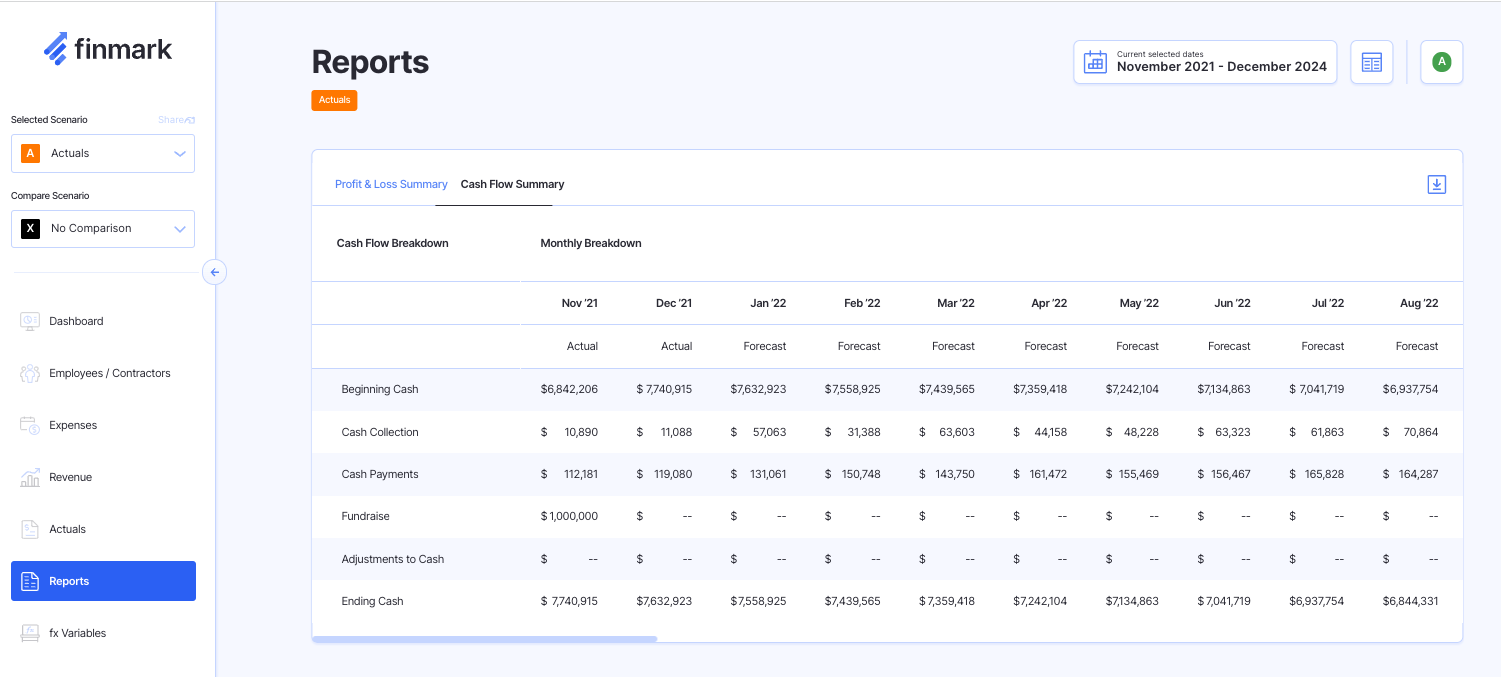Open the date range selector
Image resolution: width=1501 pixels, height=677 pixels.
[1205, 62]
